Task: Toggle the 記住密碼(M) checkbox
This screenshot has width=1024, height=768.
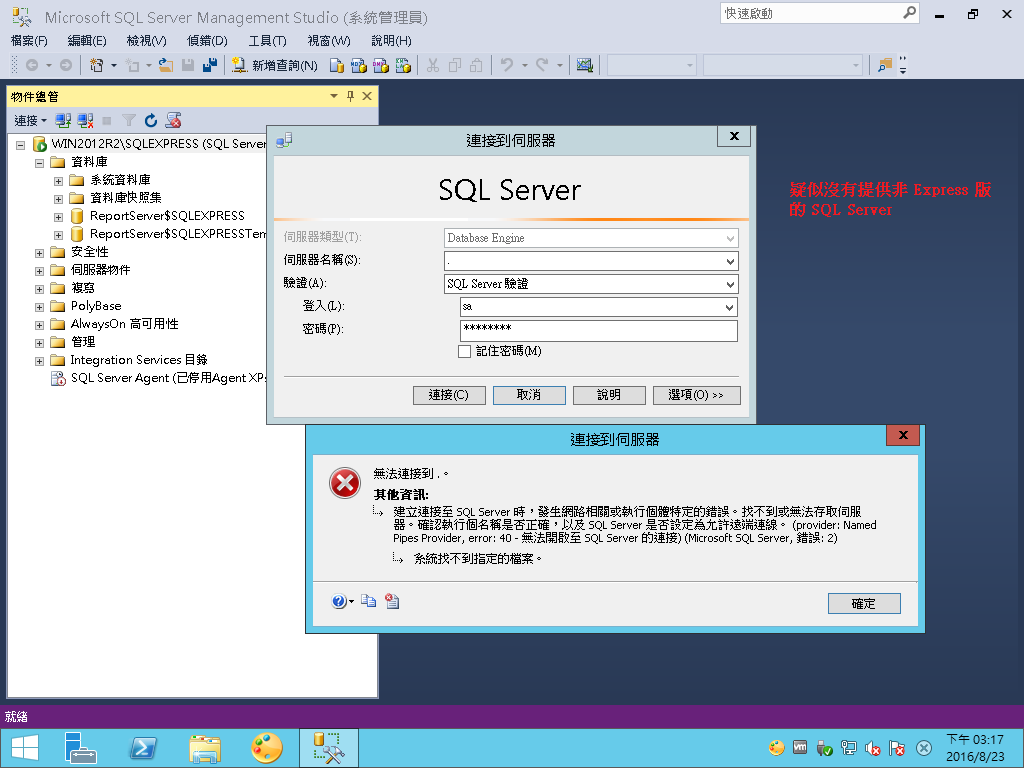Action: [x=464, y=351]
